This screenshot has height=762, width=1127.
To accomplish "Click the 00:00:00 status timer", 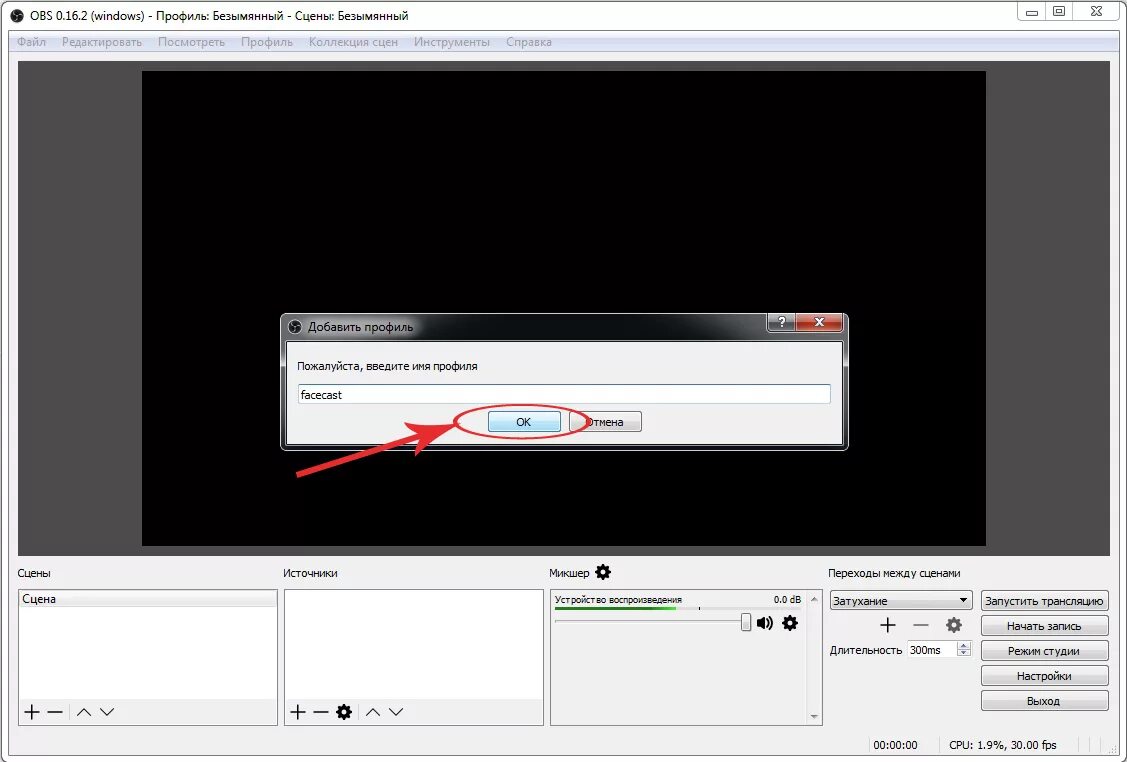I will 896,745.
